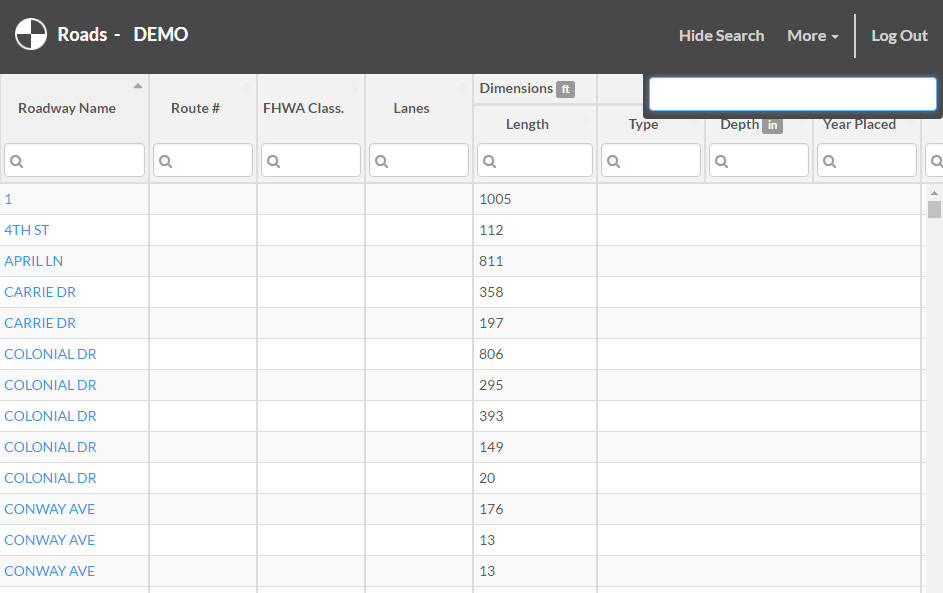Click magnifier icon in Year Placed filter
943x593 pixels.
(x=829, y=161)
